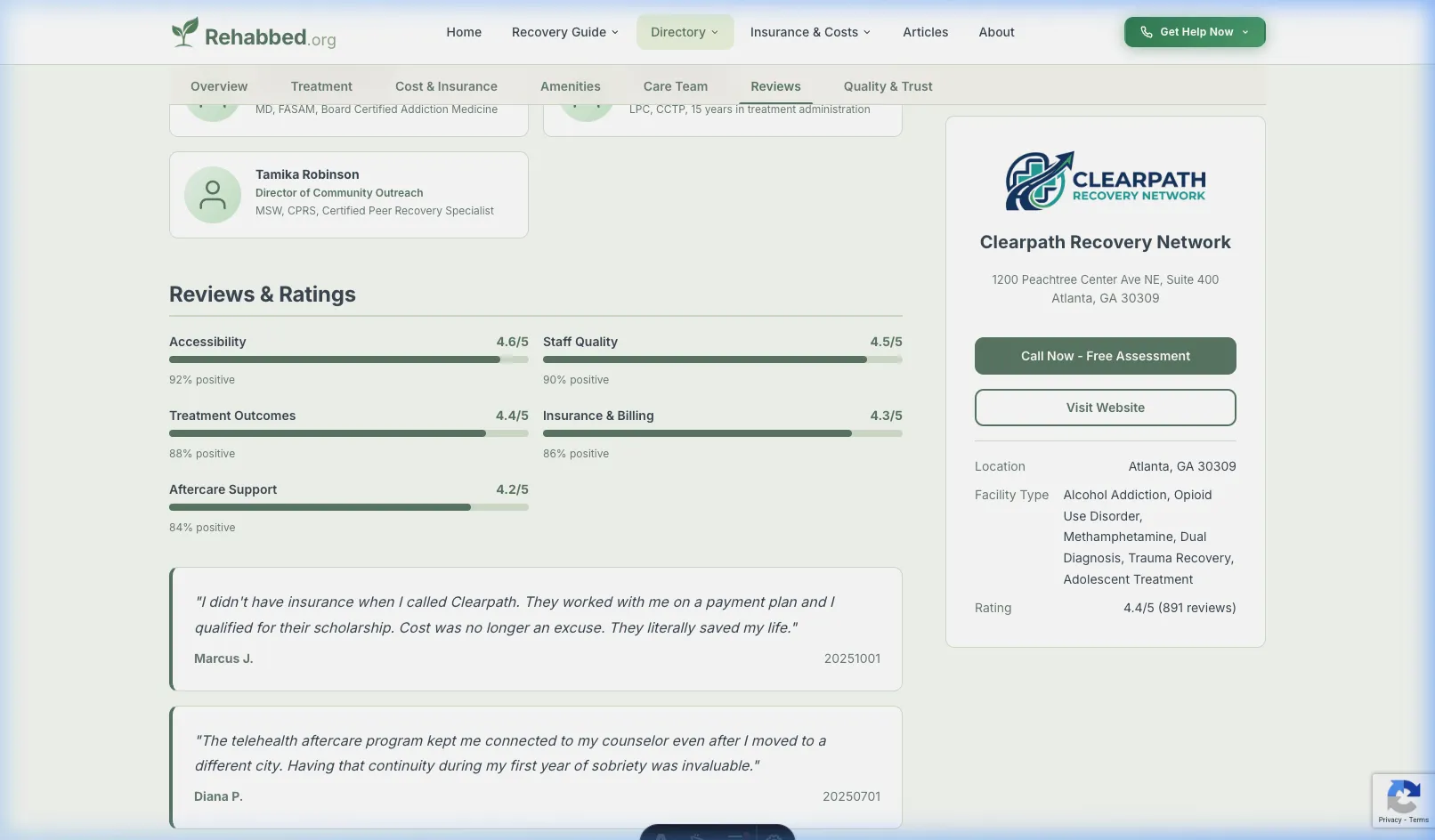This screenshot has width=1435, height=840.
Task: Click the Visit Website button
Action: pyautogui.click(x=1105, y=407)
